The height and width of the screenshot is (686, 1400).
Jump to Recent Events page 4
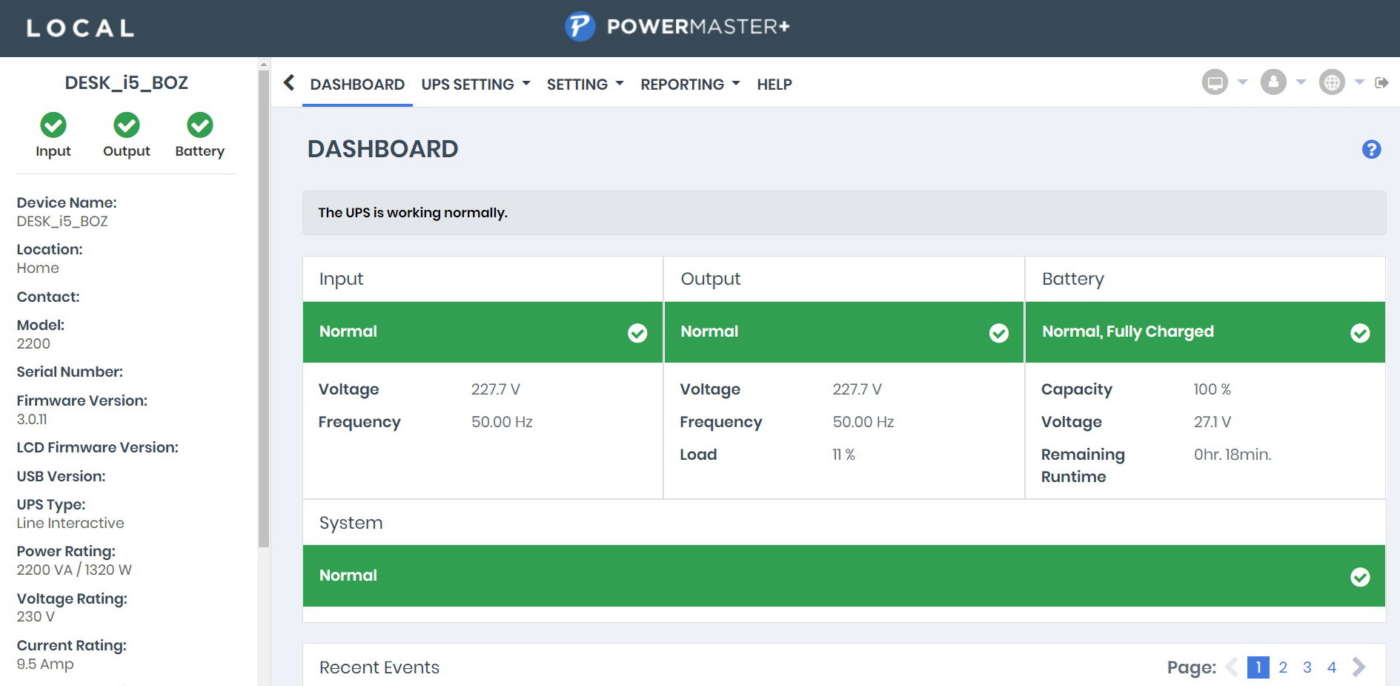point(1332,667)
